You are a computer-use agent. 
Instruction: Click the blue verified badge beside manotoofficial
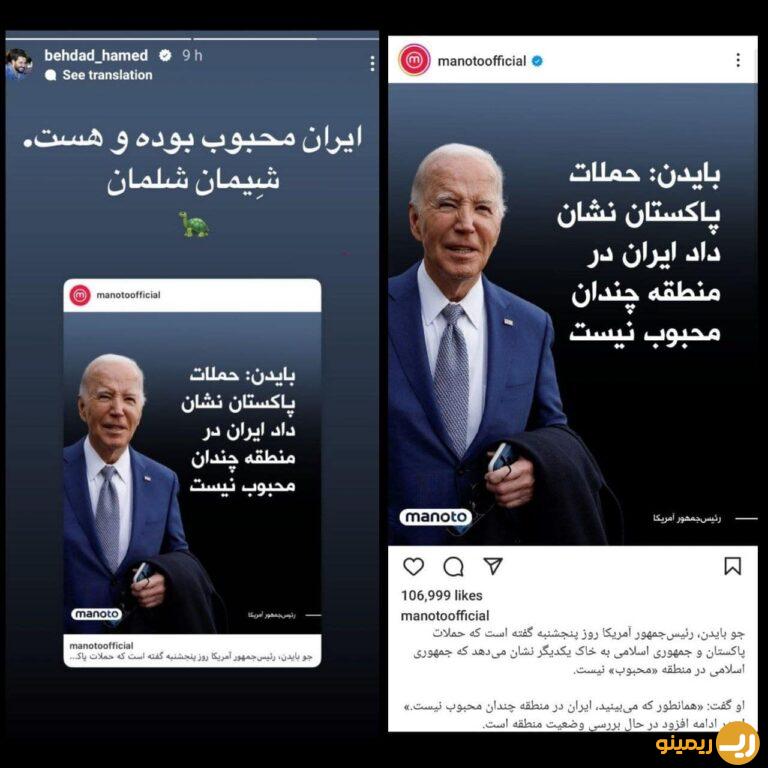point(537,61)
